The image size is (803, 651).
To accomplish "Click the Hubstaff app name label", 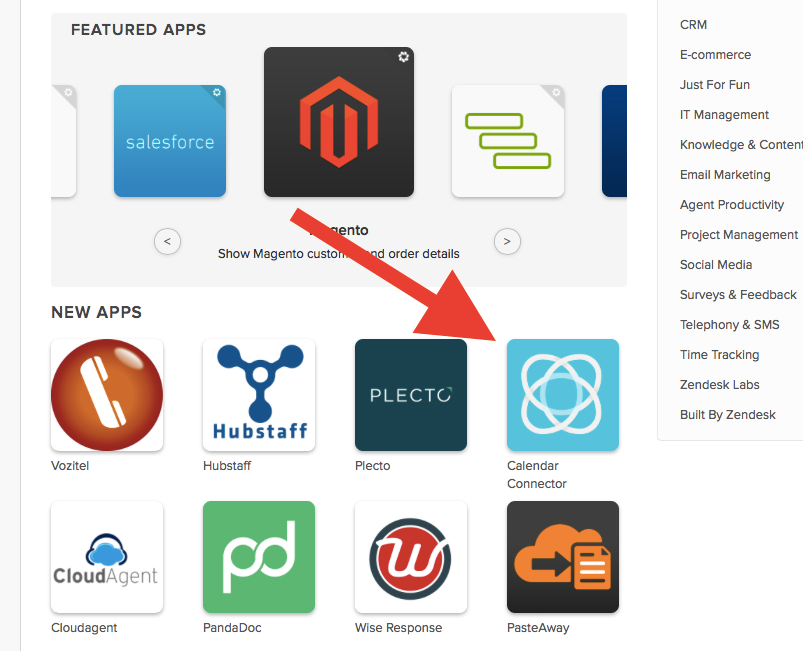I will 227,466.
